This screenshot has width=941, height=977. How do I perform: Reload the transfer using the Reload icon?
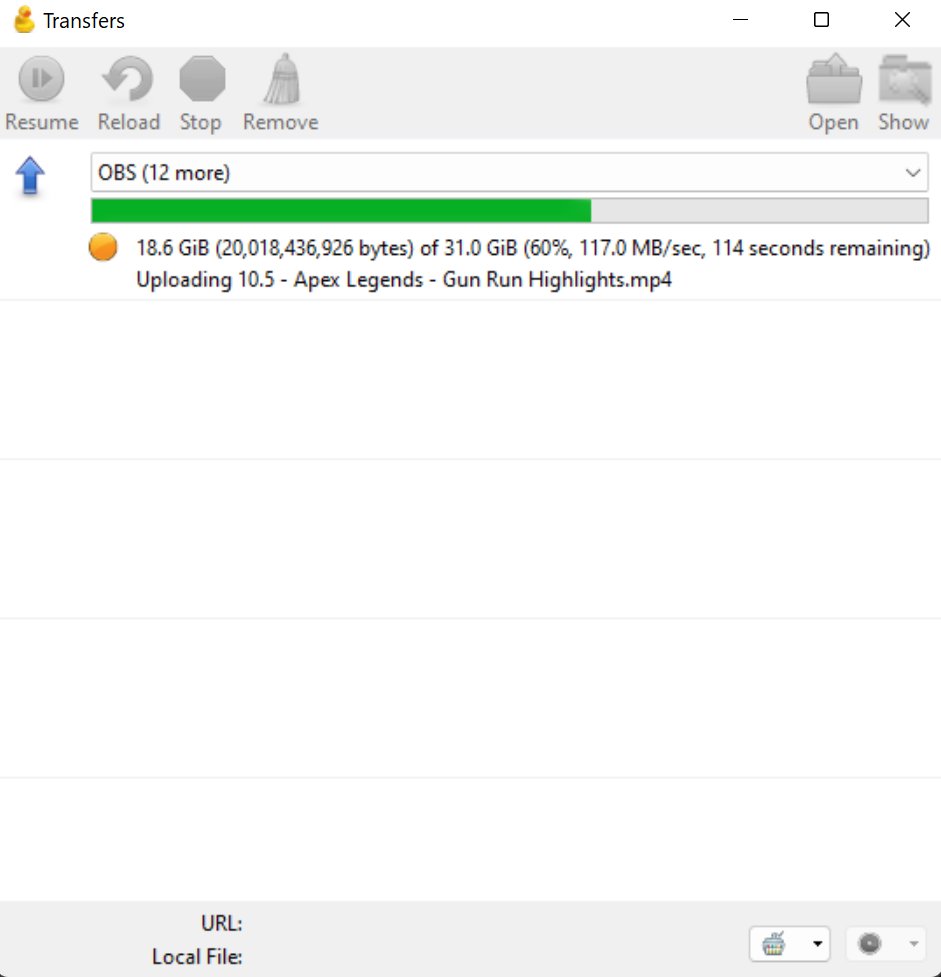tap(128, 79)
